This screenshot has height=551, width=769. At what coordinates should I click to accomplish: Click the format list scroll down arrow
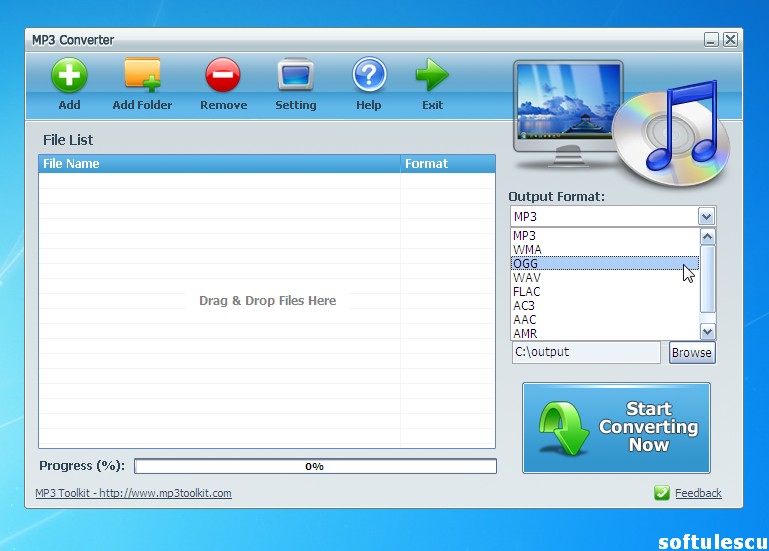[x=707, y=332]
